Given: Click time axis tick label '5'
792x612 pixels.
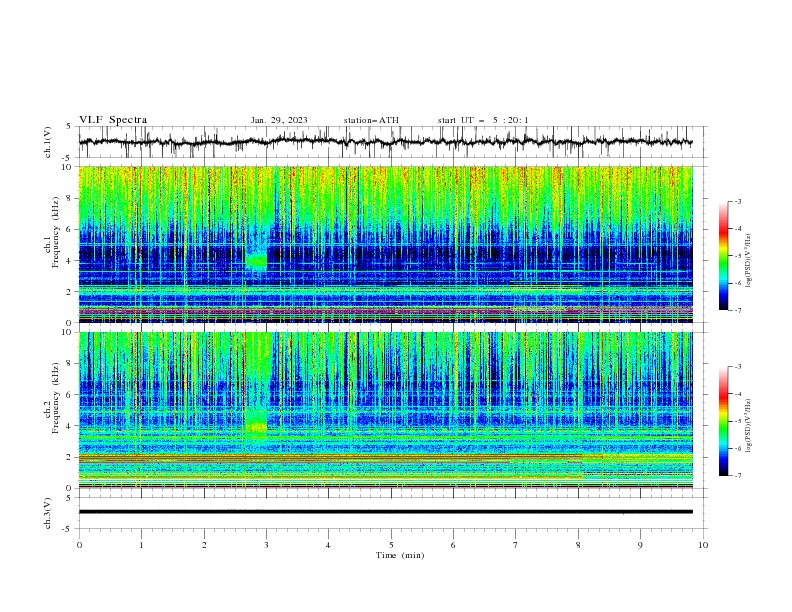Looking at the screenshot, I should click(x=391, y=545).
